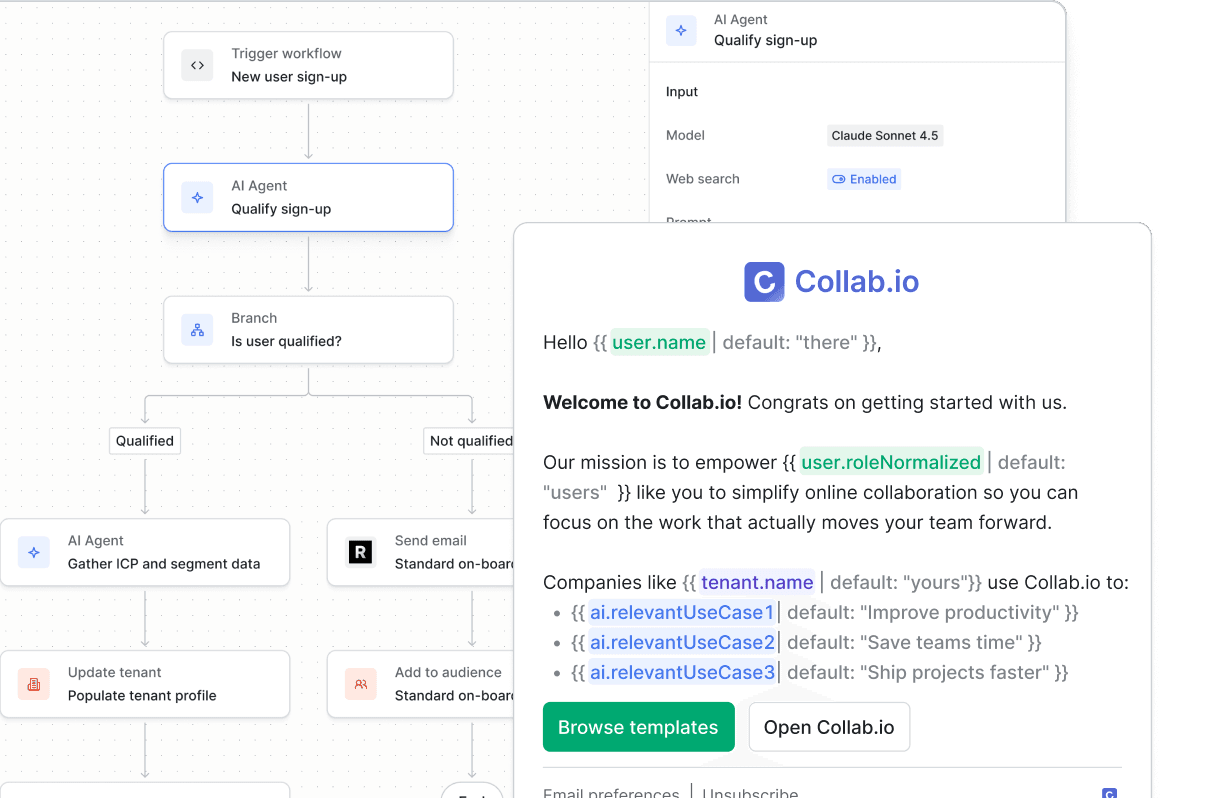This screenshot has width=1216, height=798.
Task: Click the ai.relevantUseCase1 variable tag
Action: click(x=682, y=612)
